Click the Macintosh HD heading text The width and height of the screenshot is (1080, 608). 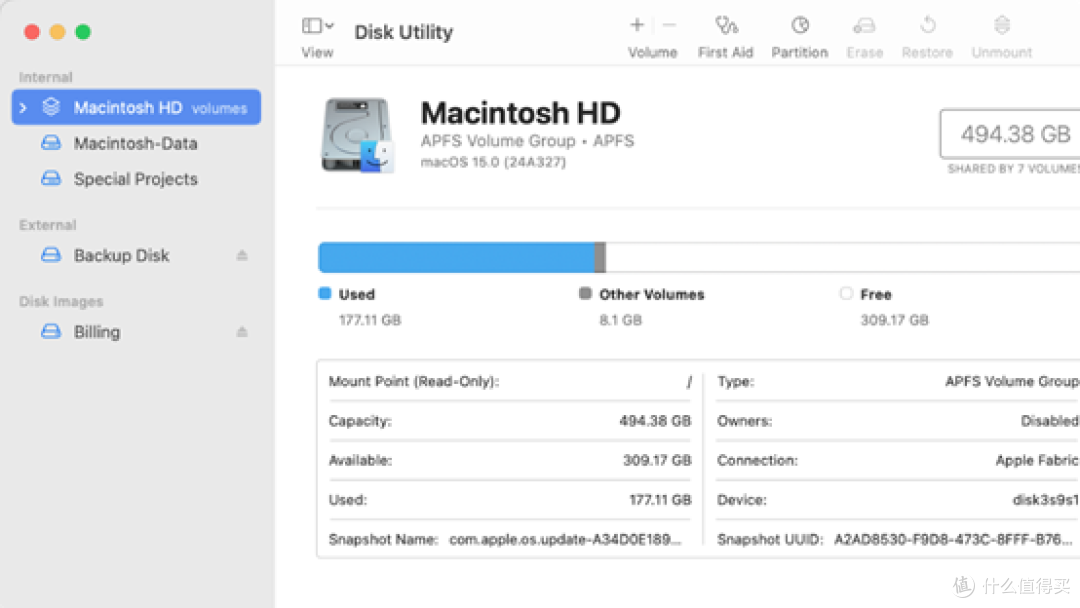coord(521,113)
